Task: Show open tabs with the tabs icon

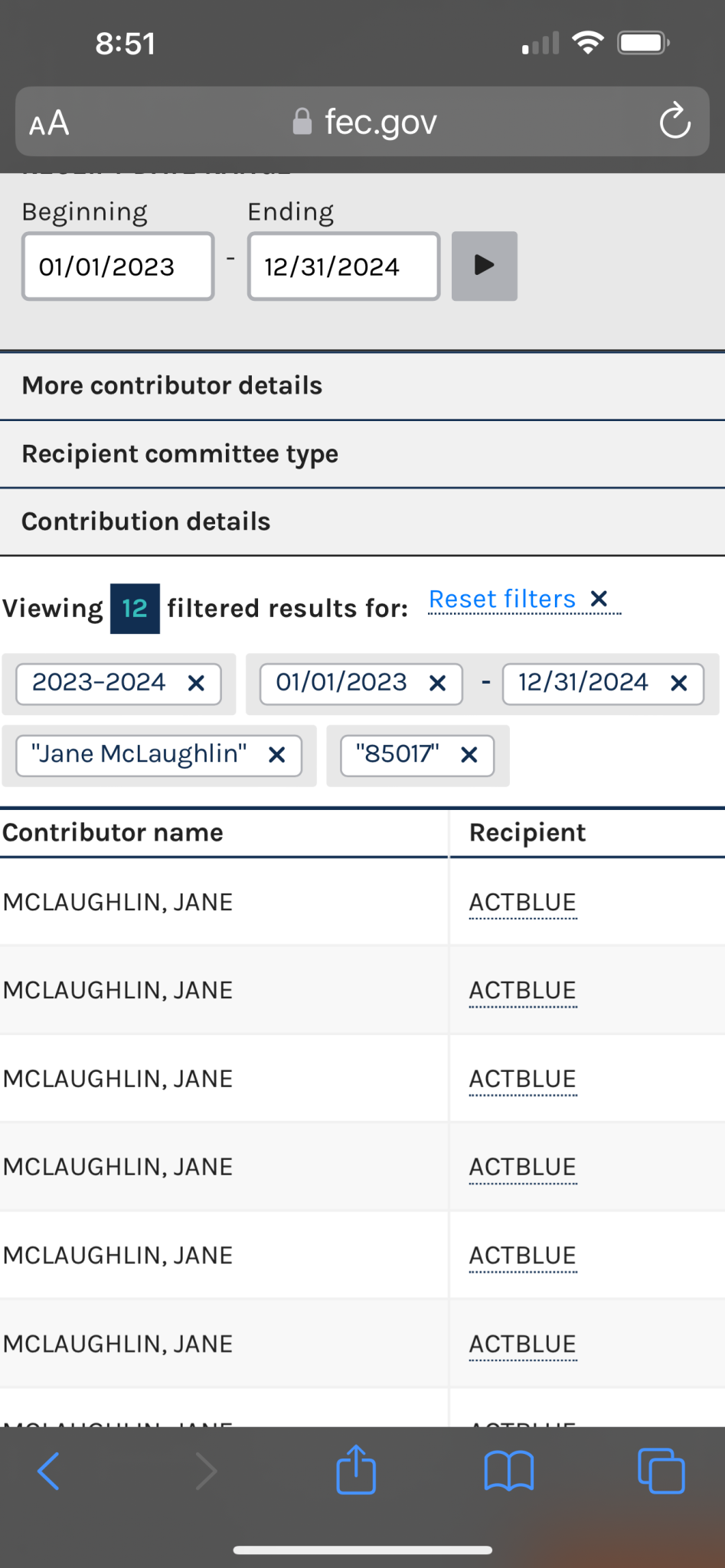Action: coord(661,1471)
